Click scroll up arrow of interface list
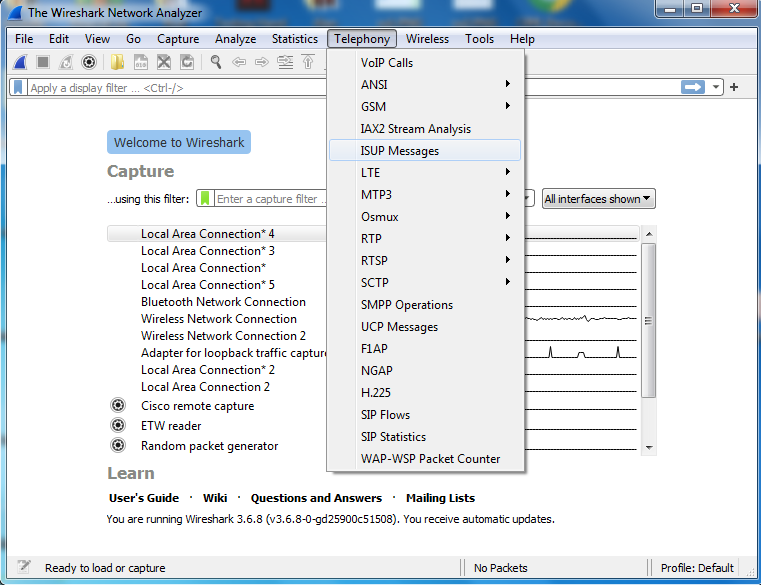Image resolution: width=761 pixels, height=585 pixels. click(x=649, y=234)
